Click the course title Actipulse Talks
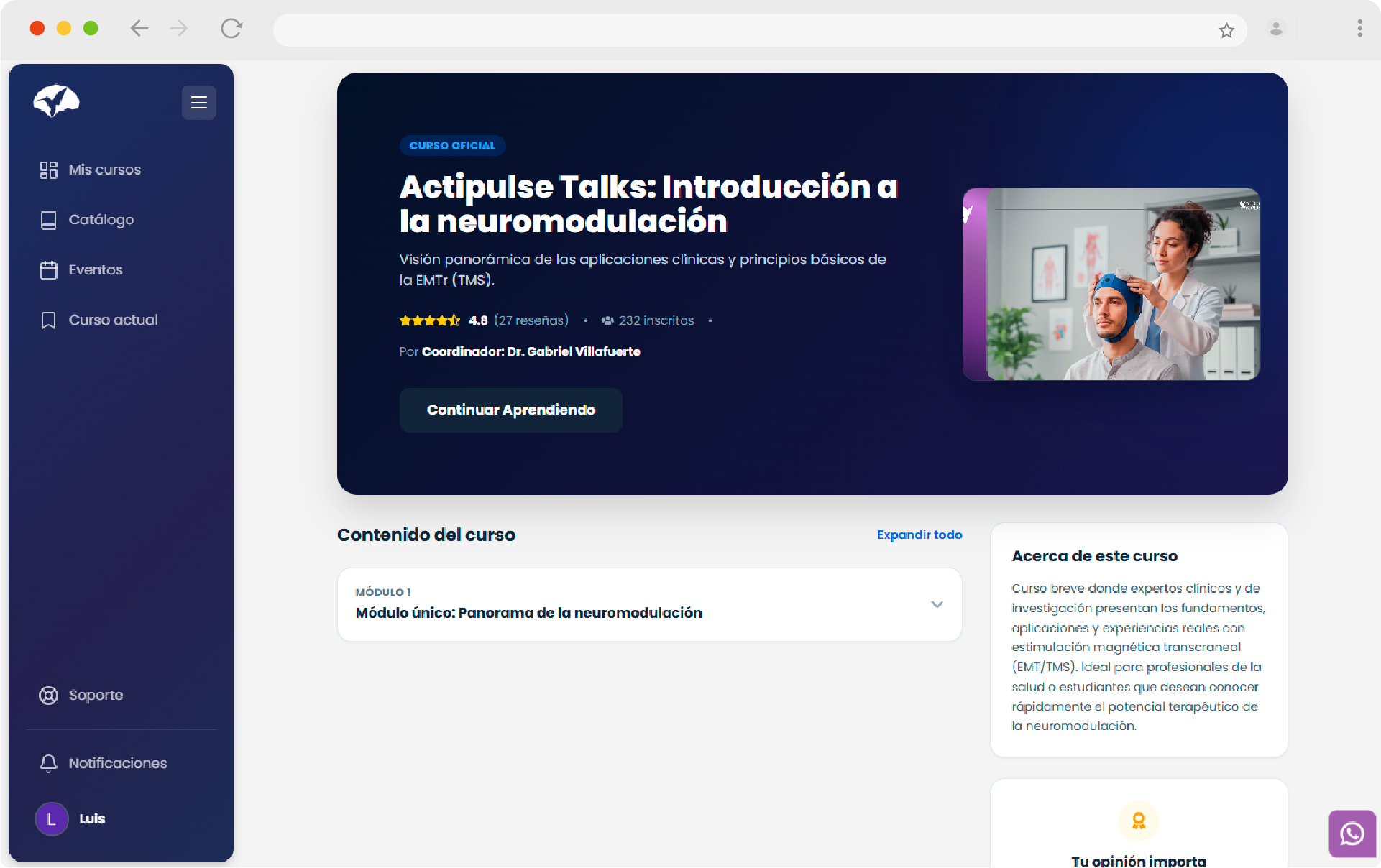 (648, 204)
